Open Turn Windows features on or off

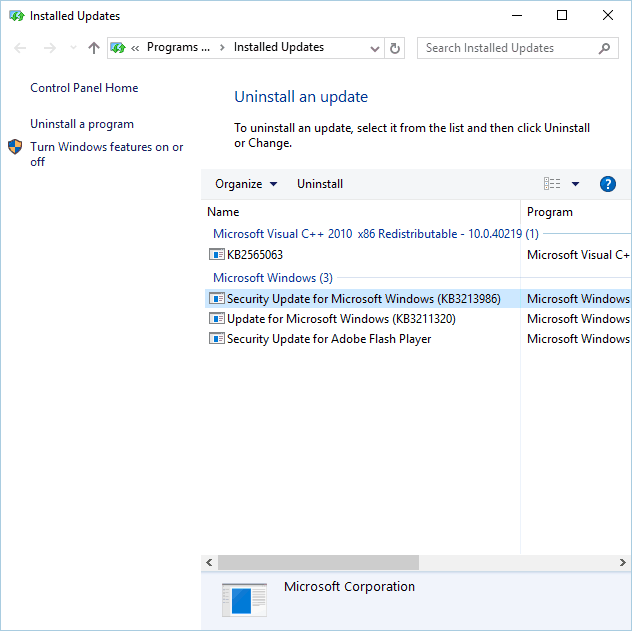[106, 154]
